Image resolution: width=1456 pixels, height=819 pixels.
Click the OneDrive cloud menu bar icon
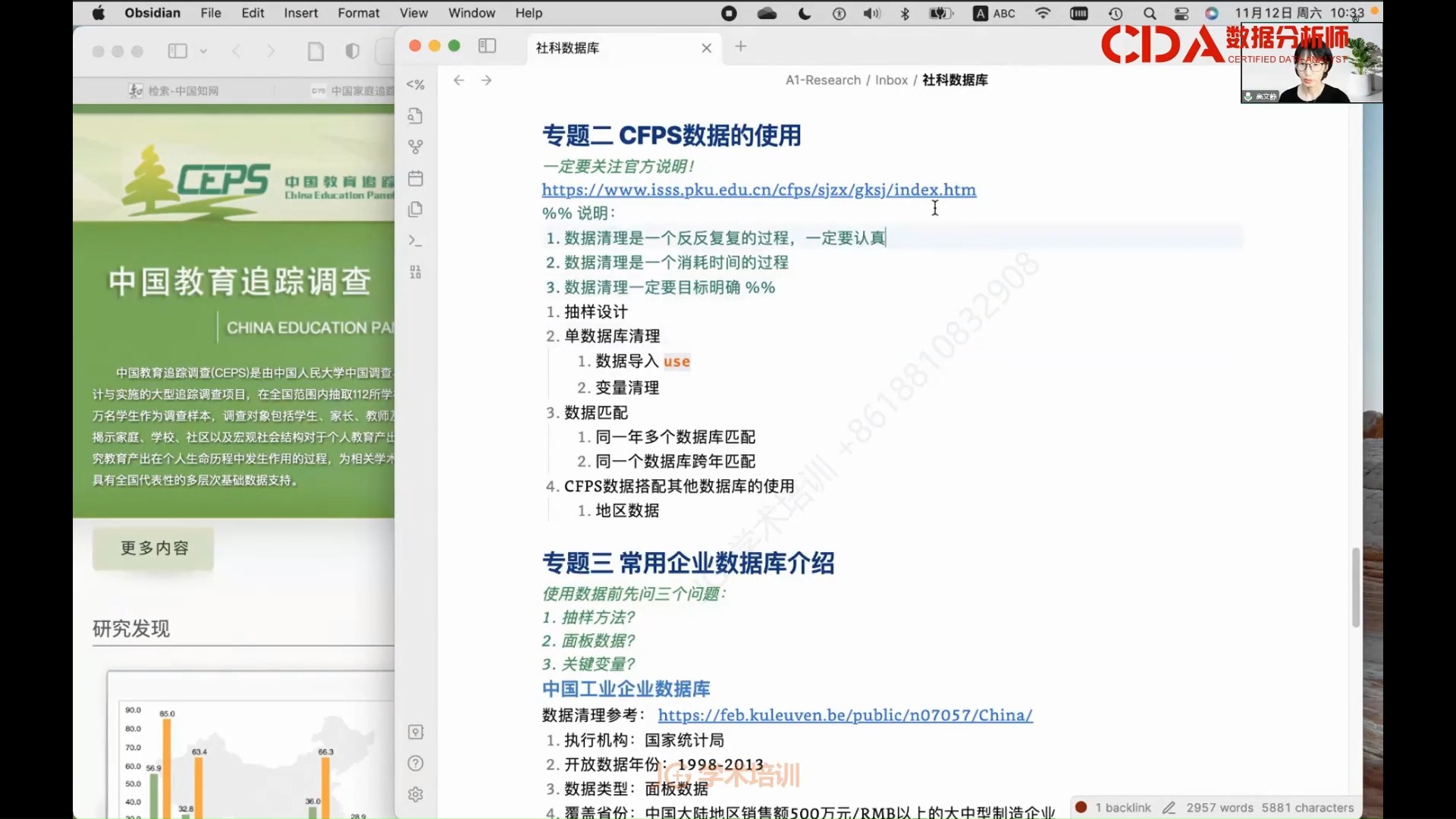pyautogui.click(x=767, y=13)
